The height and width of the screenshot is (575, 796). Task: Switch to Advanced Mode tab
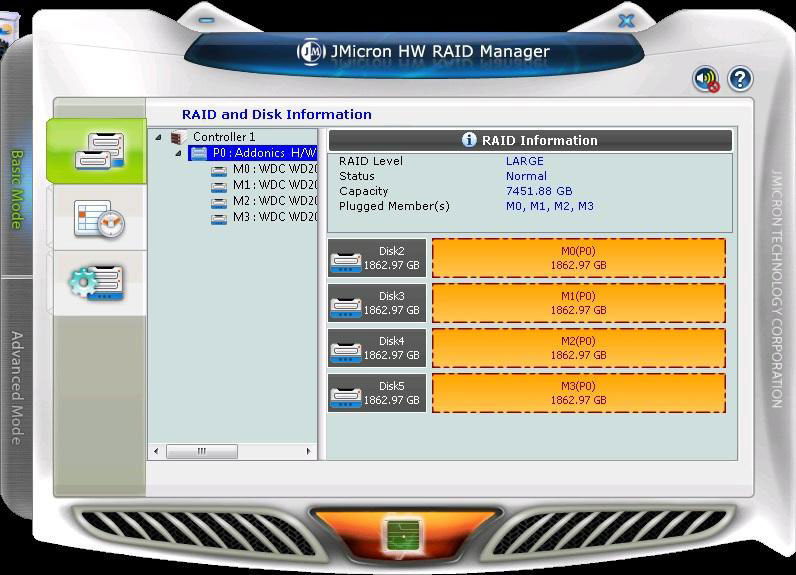click(17, 388)
